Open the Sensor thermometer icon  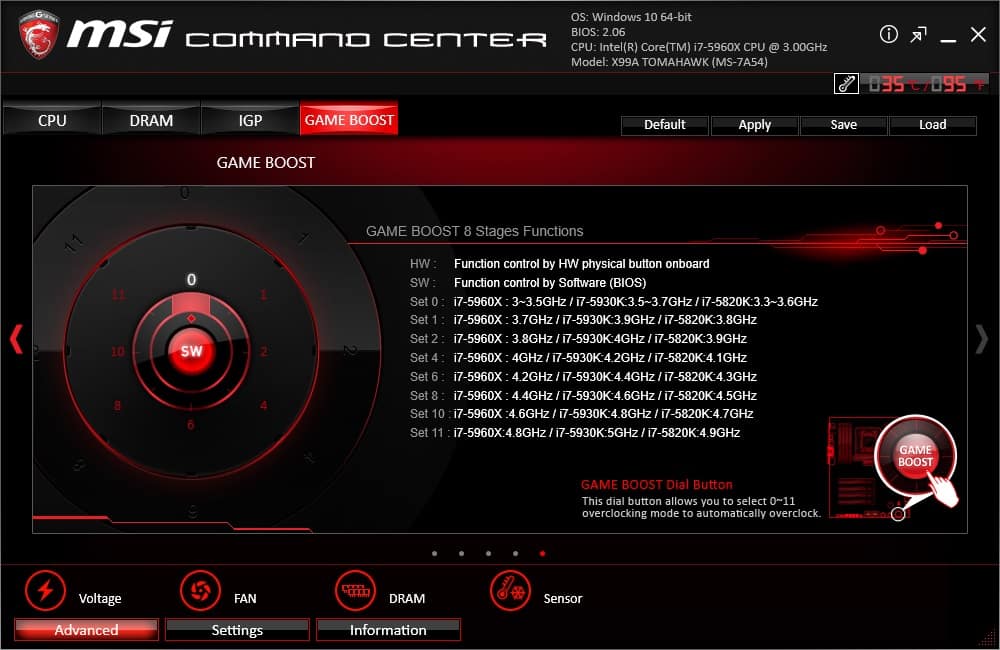[510, 591]
